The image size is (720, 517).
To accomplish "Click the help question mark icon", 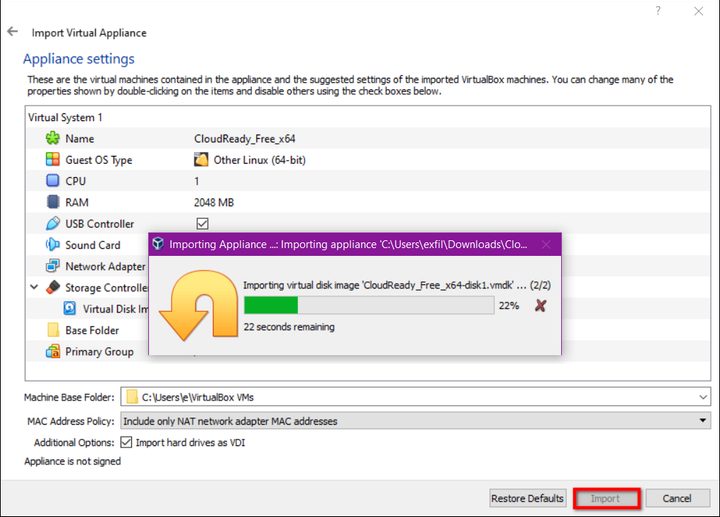I will [x=658, y=11].
